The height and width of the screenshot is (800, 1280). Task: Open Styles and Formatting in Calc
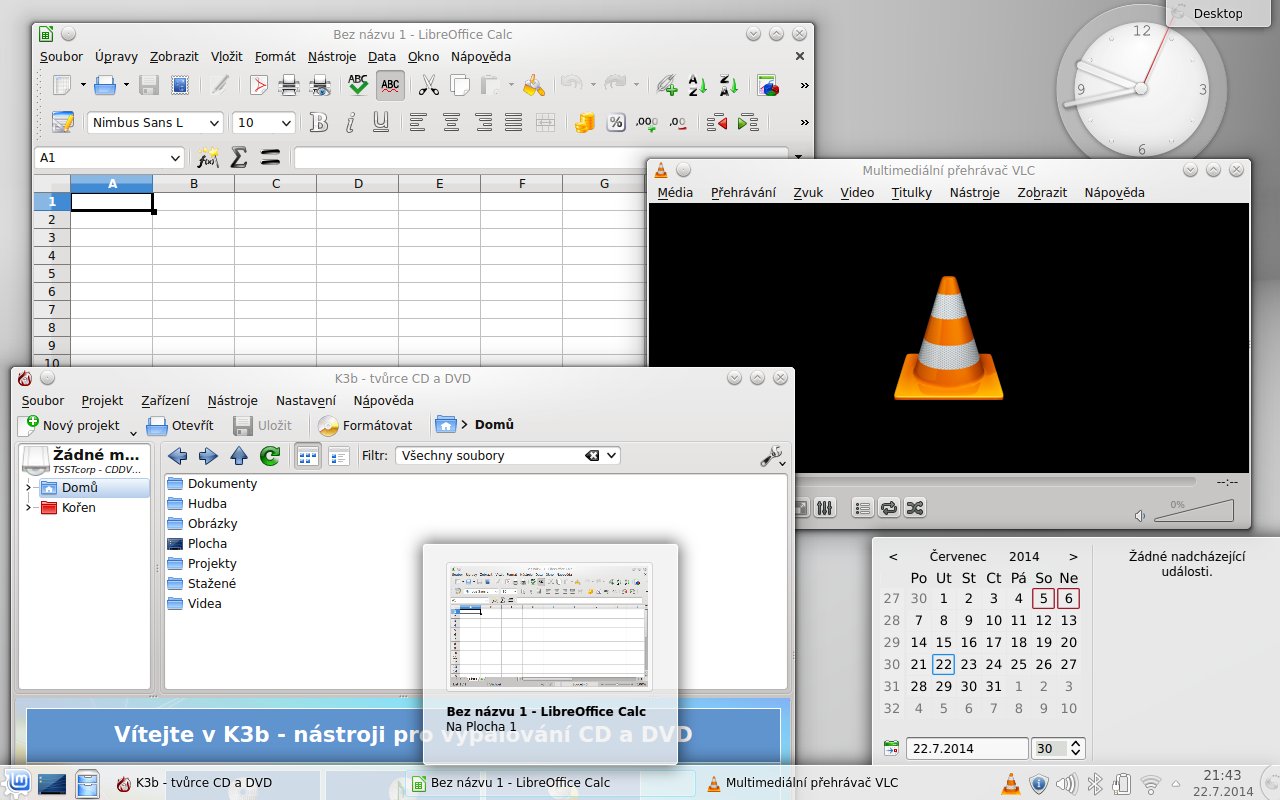point(63,123)
